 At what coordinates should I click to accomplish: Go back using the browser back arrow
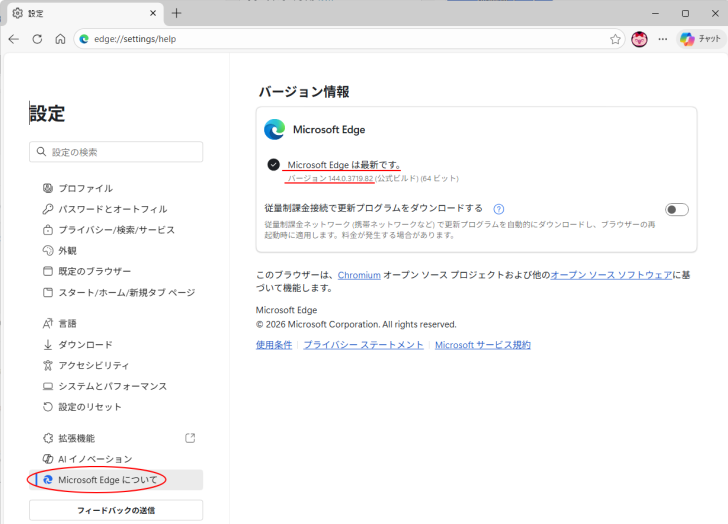click(x=13, y=39)
